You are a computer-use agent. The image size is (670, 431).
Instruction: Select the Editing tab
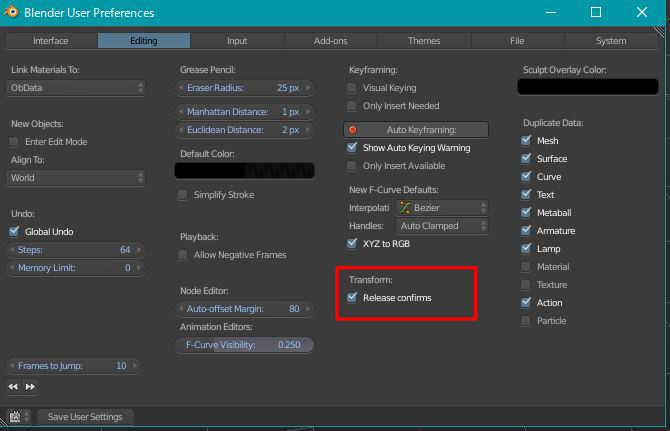144,41
